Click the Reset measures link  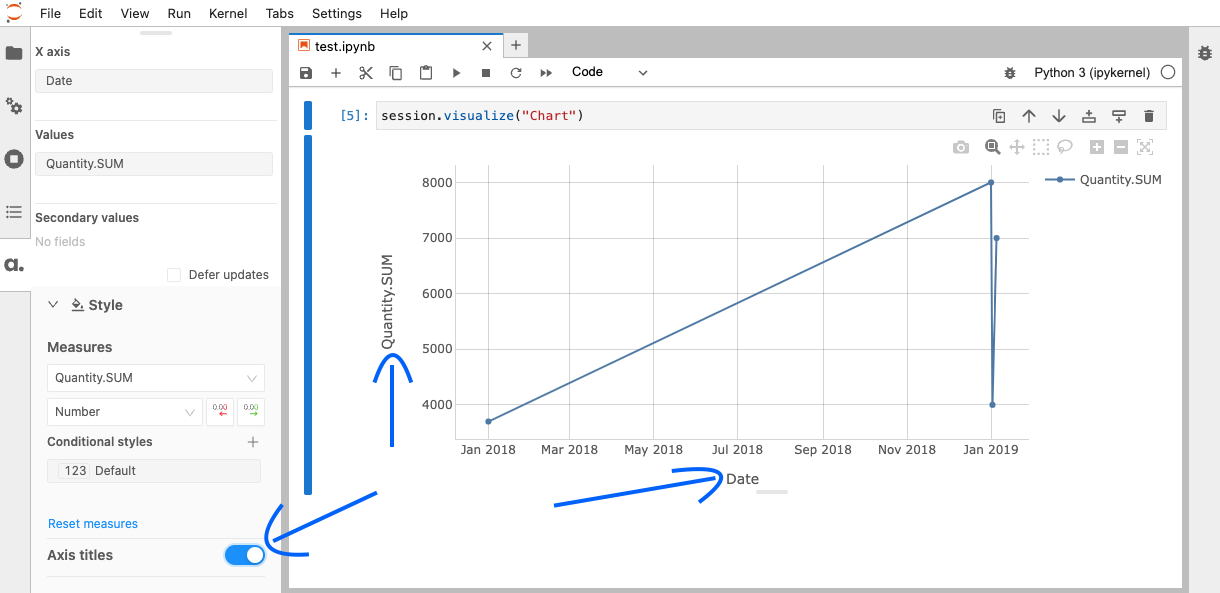point(93,524)
